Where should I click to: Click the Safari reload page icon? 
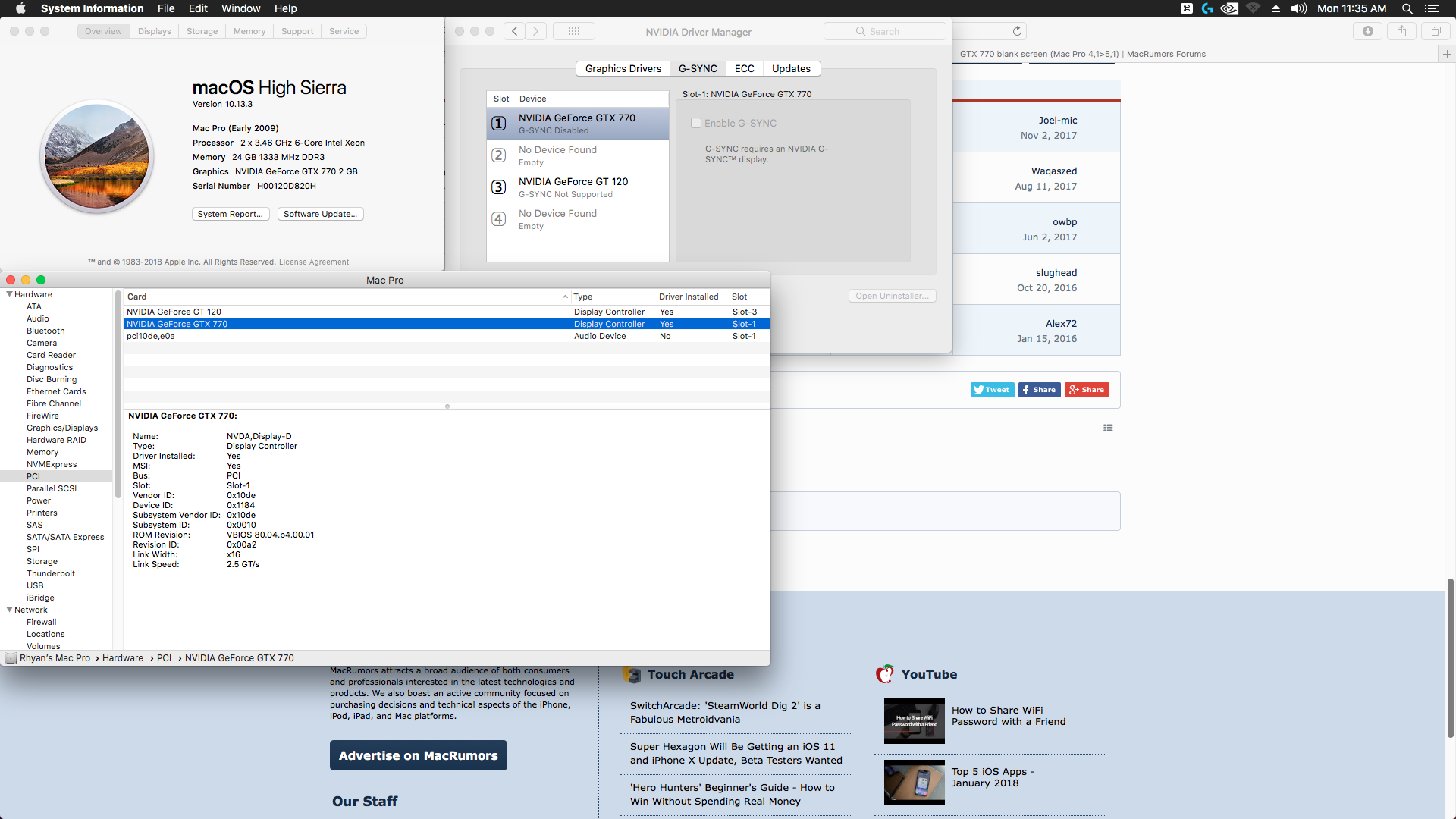pos(1017,31)
